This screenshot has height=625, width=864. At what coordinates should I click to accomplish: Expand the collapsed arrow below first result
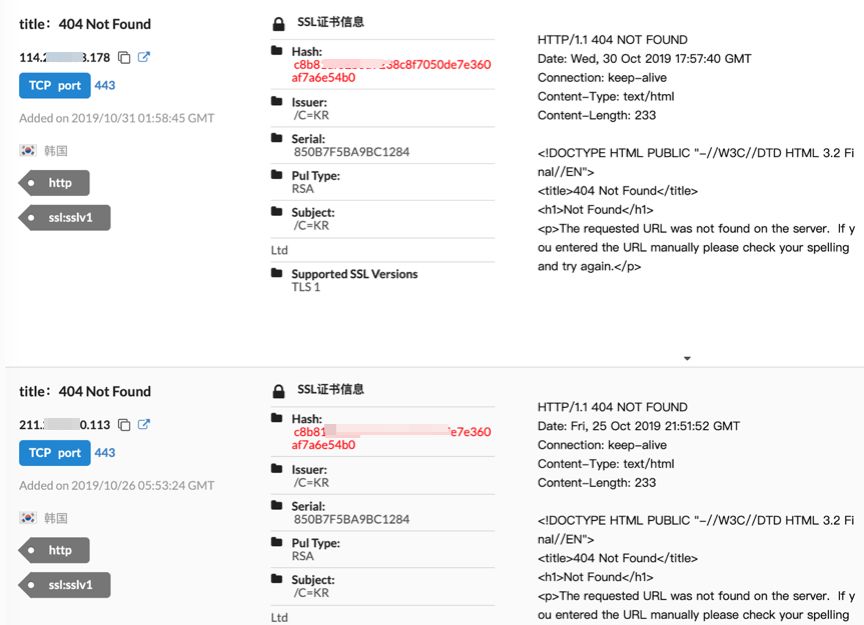[x=687, y=358]
